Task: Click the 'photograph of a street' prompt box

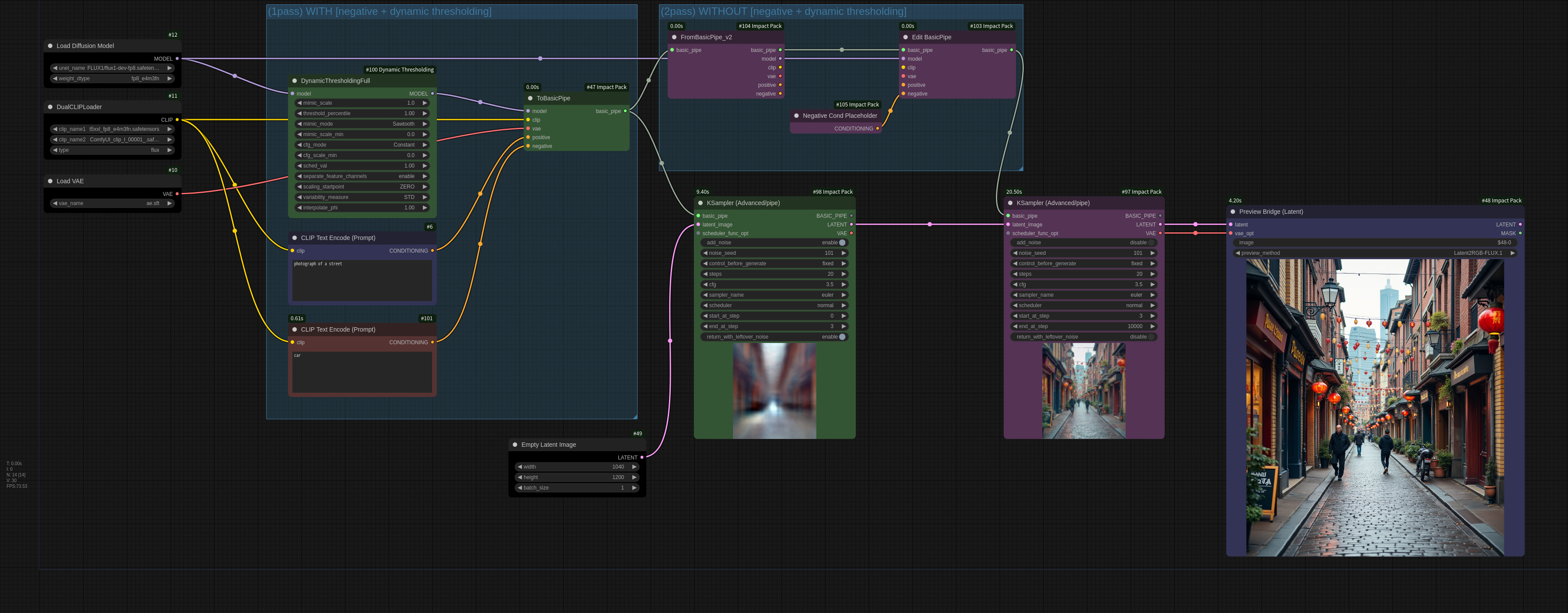Action: click(362, 281)
